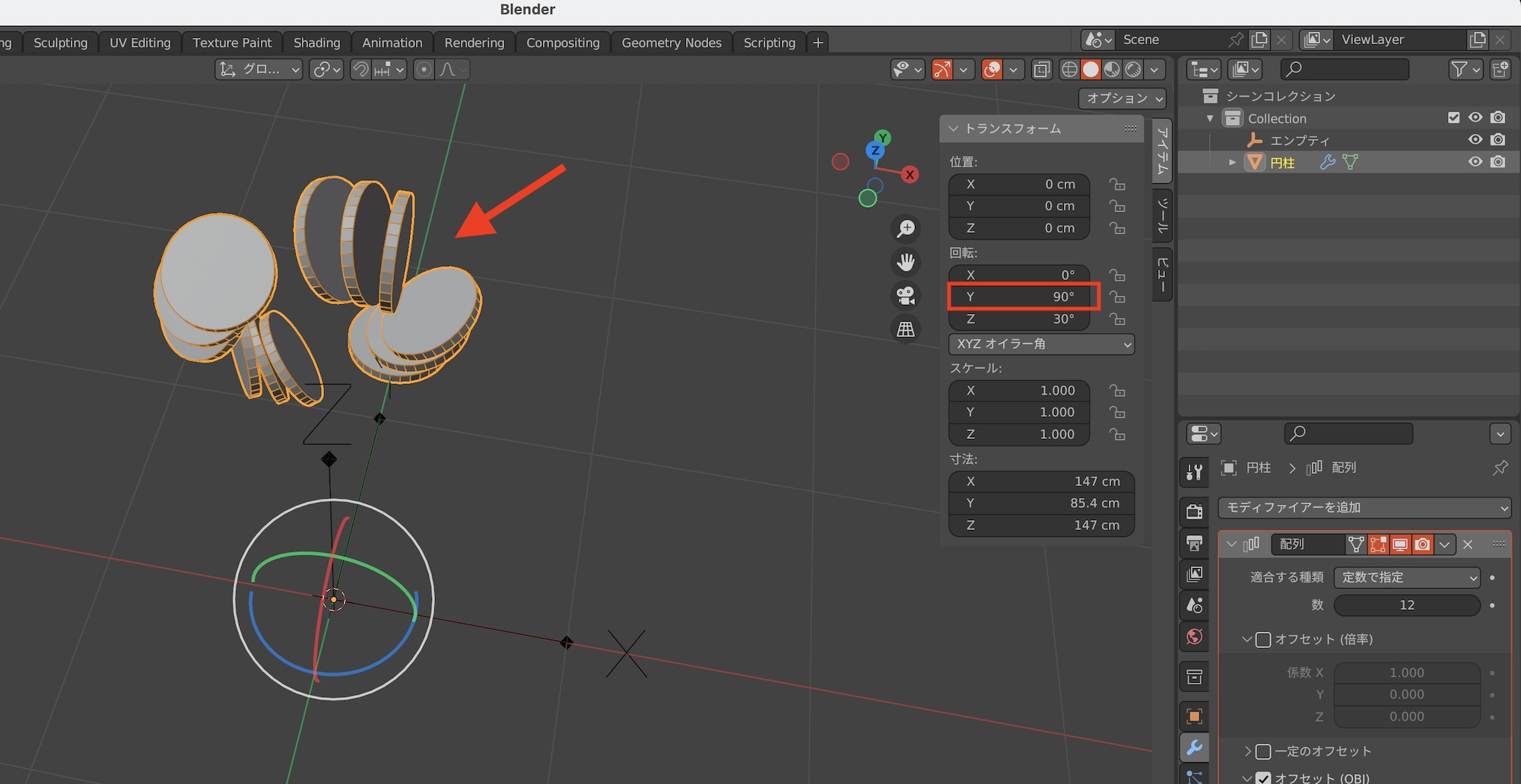Expand the 円柱 object in outliner
The width and height of the screenshot is (1521, 784).
tap(1232, 163)
